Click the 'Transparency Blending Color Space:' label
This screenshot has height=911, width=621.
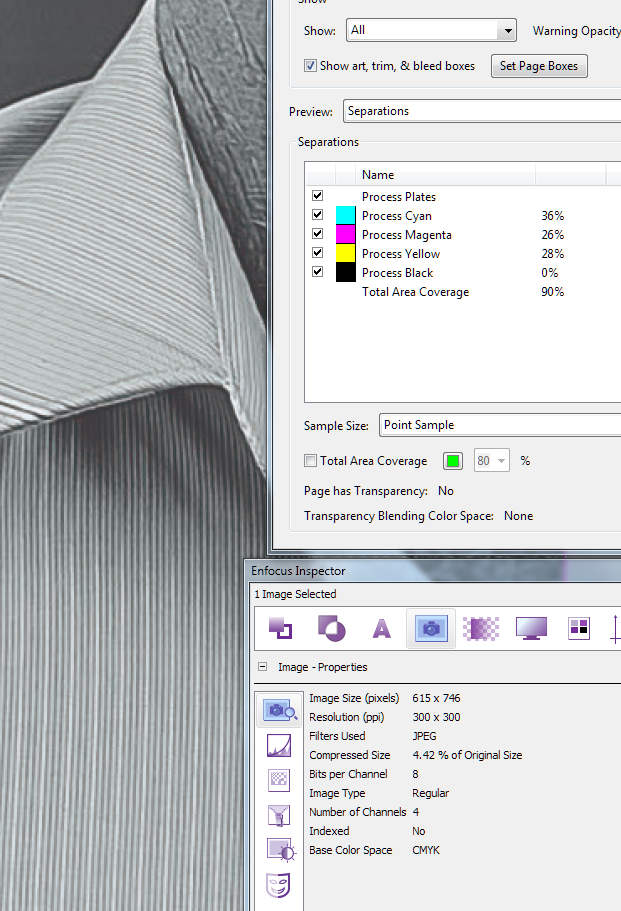[399, 516]
